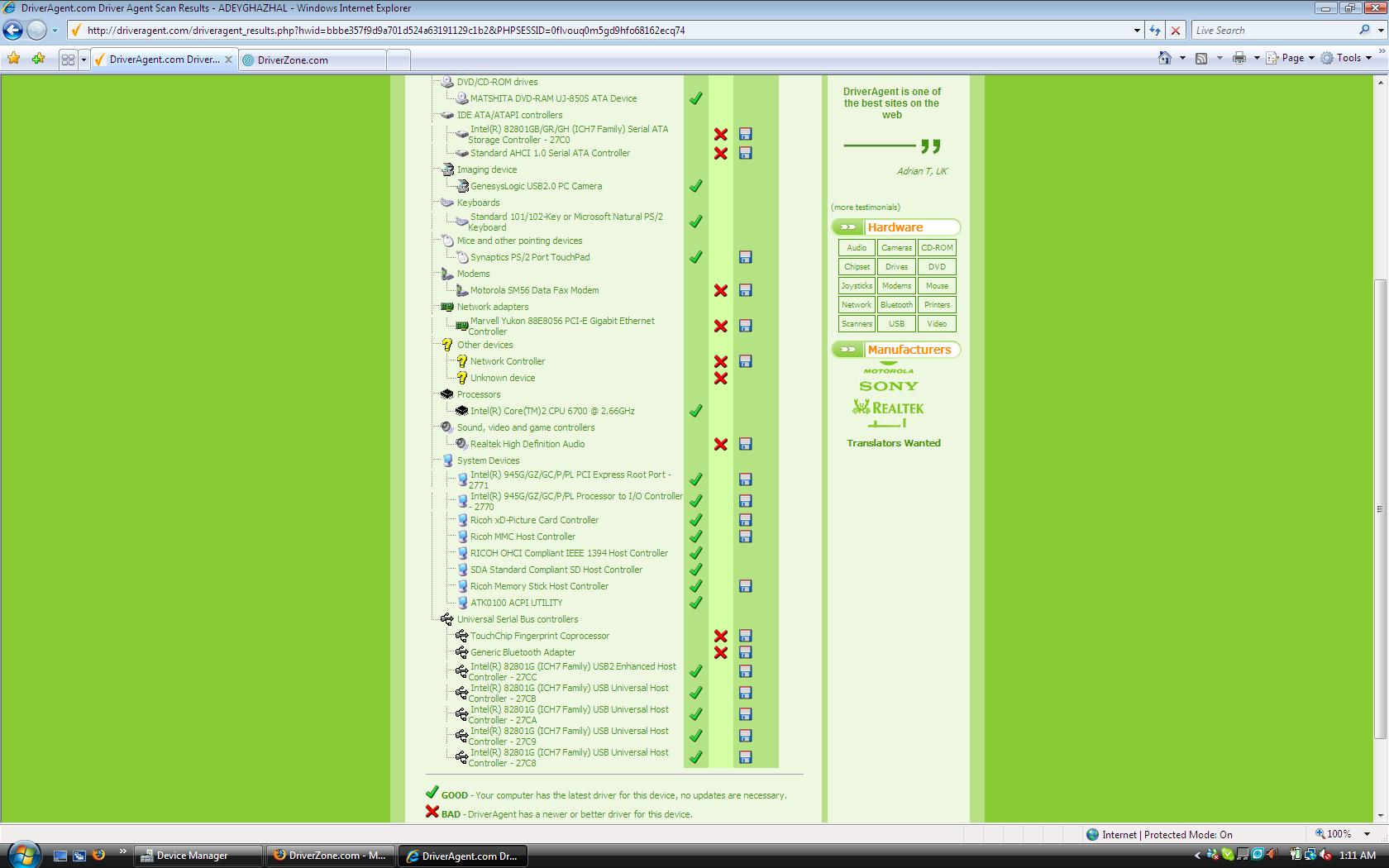This screenshot has height=868, width=1389.
Task: Select the DriverAgent.com Driver tab
Action: point(164,60)
